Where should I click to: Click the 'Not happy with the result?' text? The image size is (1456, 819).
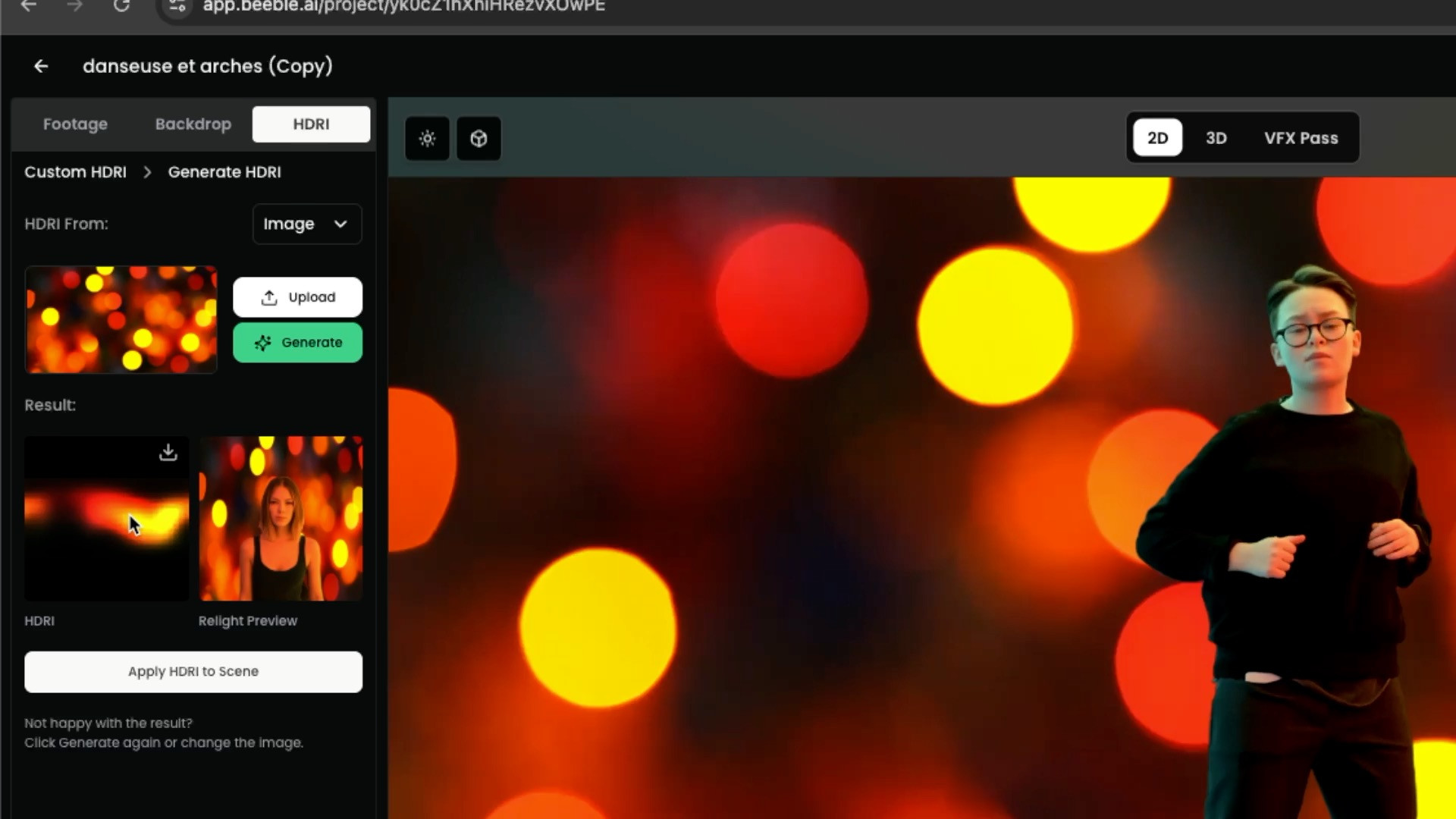(x=108, y=723)
